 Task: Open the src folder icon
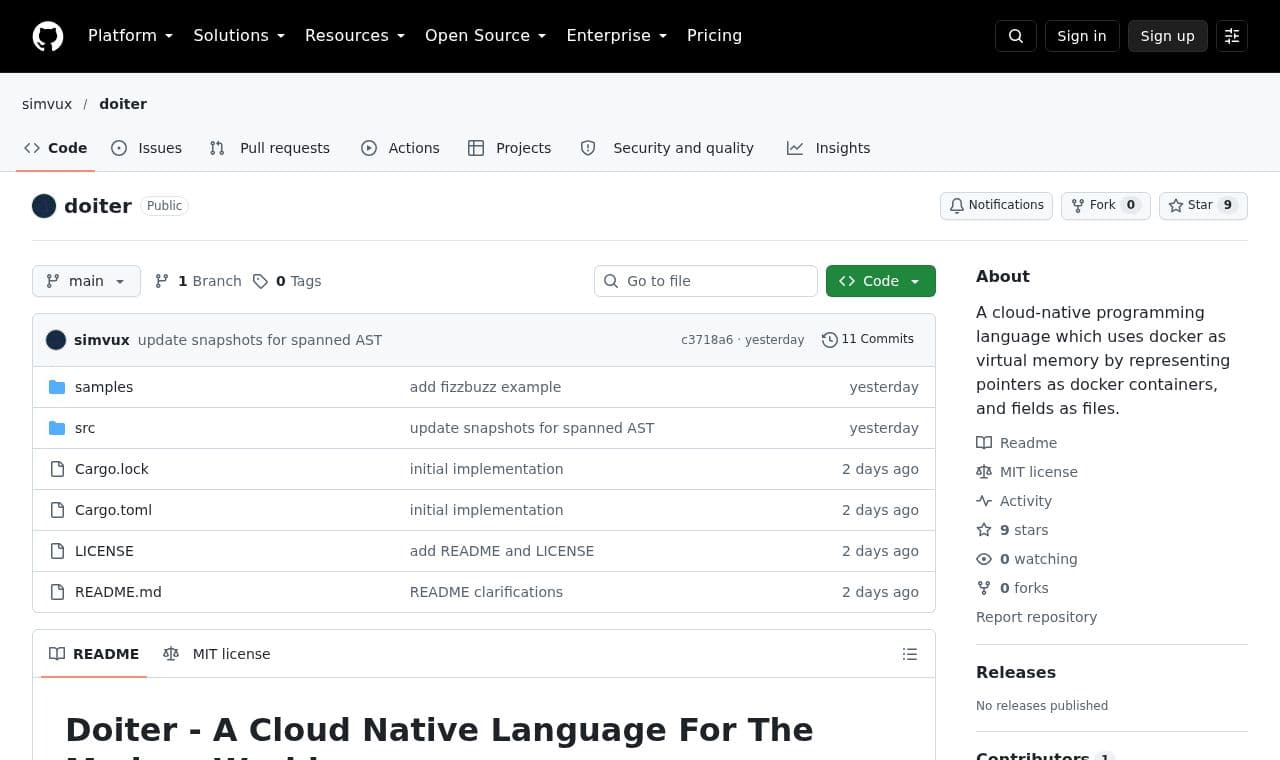click(x=57, y=428)
